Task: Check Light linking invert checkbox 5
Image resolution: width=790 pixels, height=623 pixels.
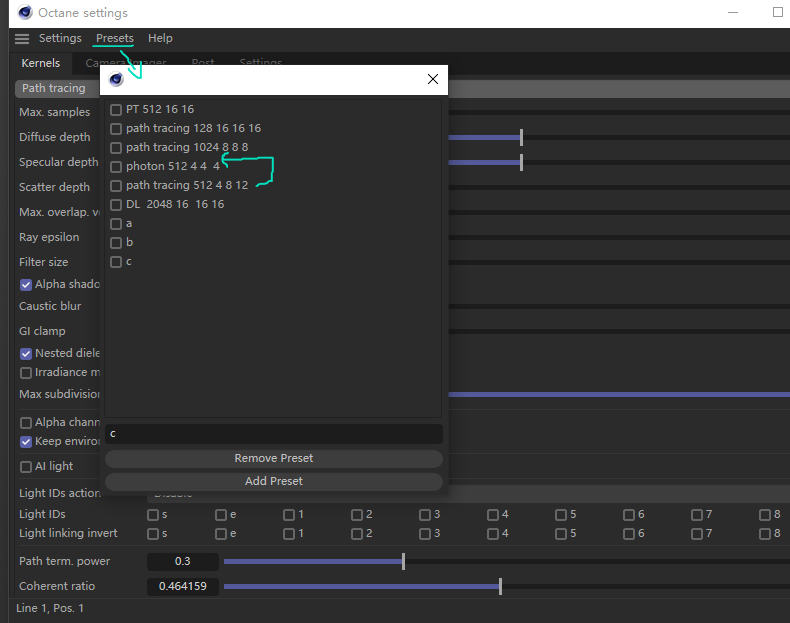Action: click(561, 534)
